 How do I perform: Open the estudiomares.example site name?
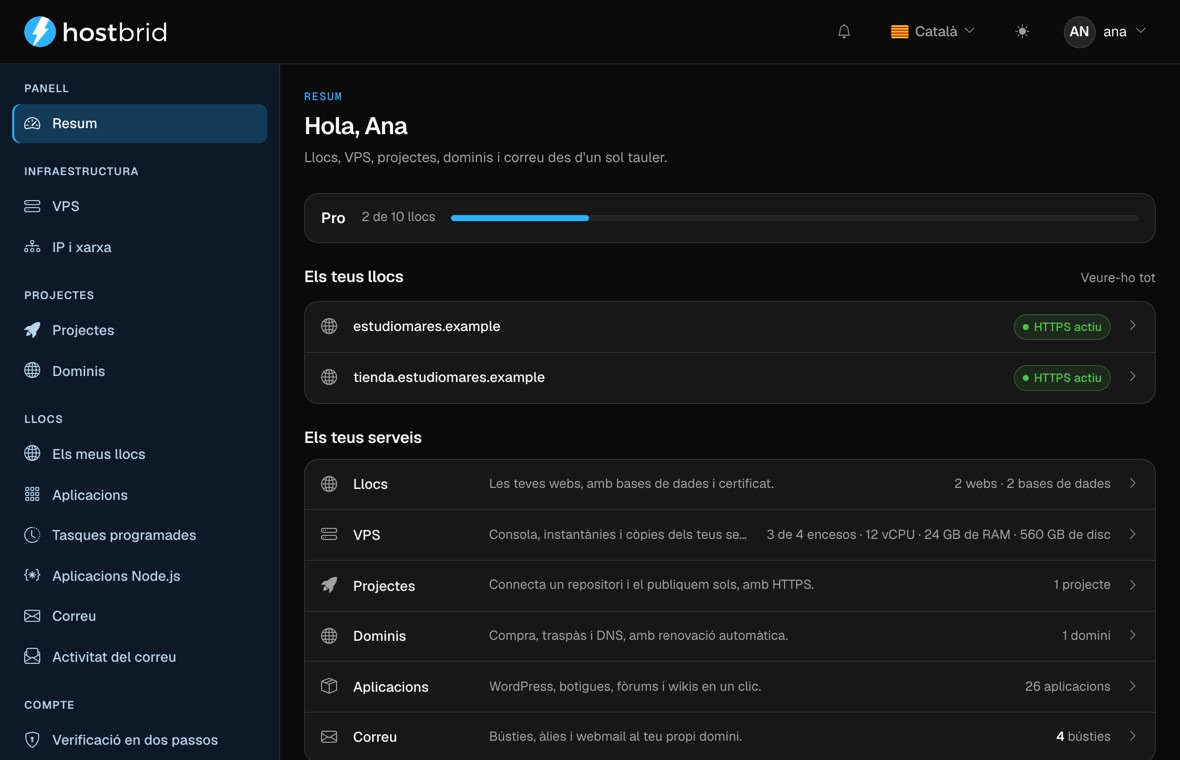(x=427, y=327)
